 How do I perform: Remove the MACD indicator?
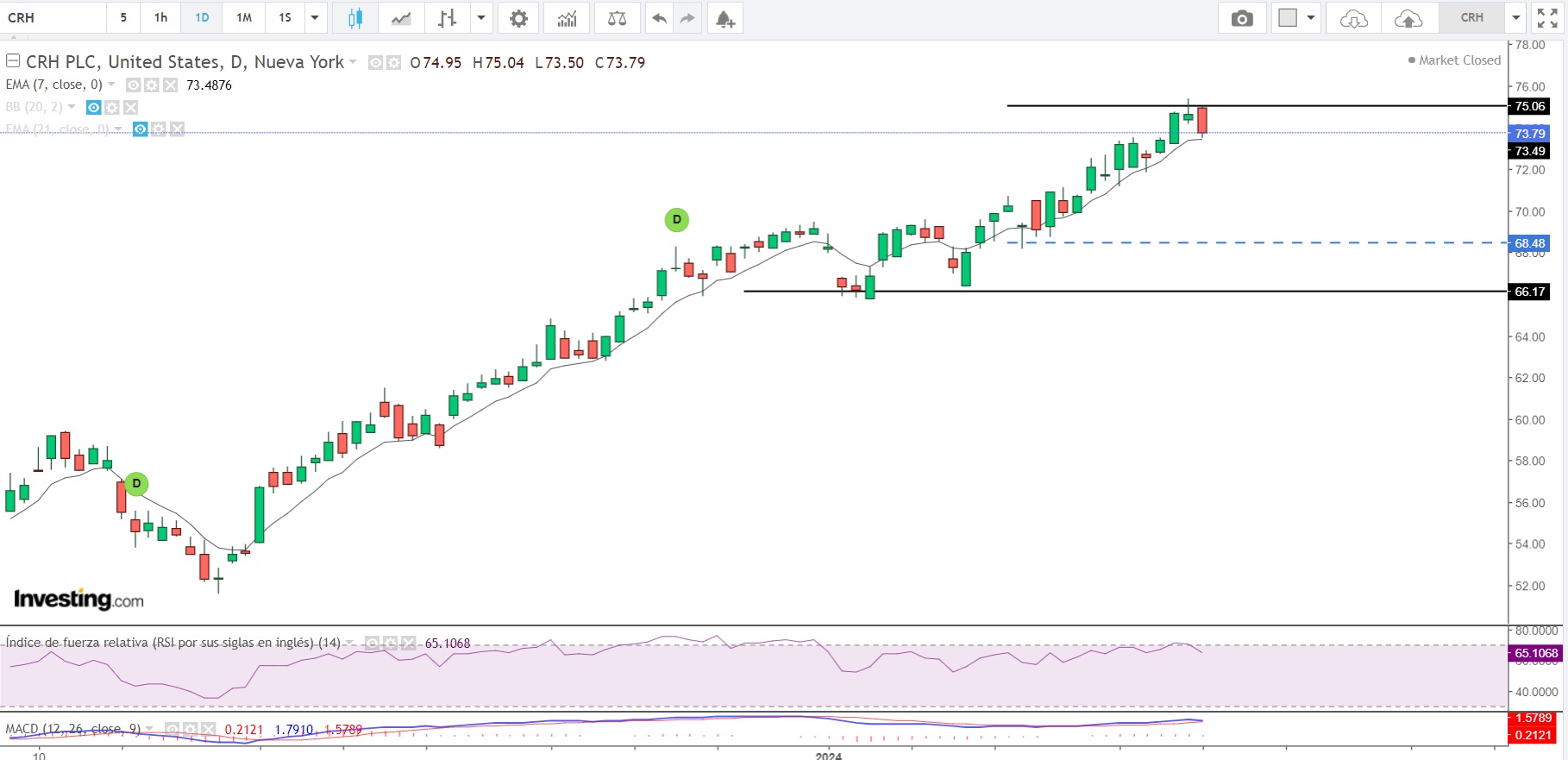(209, 730)
